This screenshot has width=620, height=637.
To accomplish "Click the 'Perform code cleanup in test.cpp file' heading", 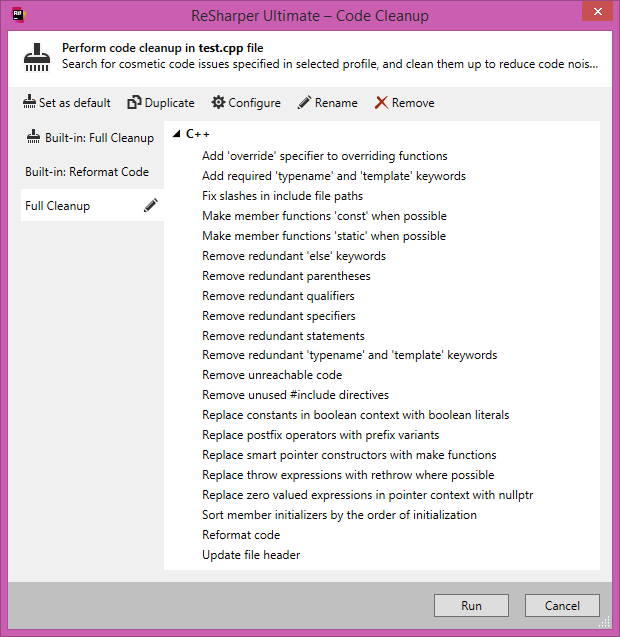I will (x=163, y=48).
